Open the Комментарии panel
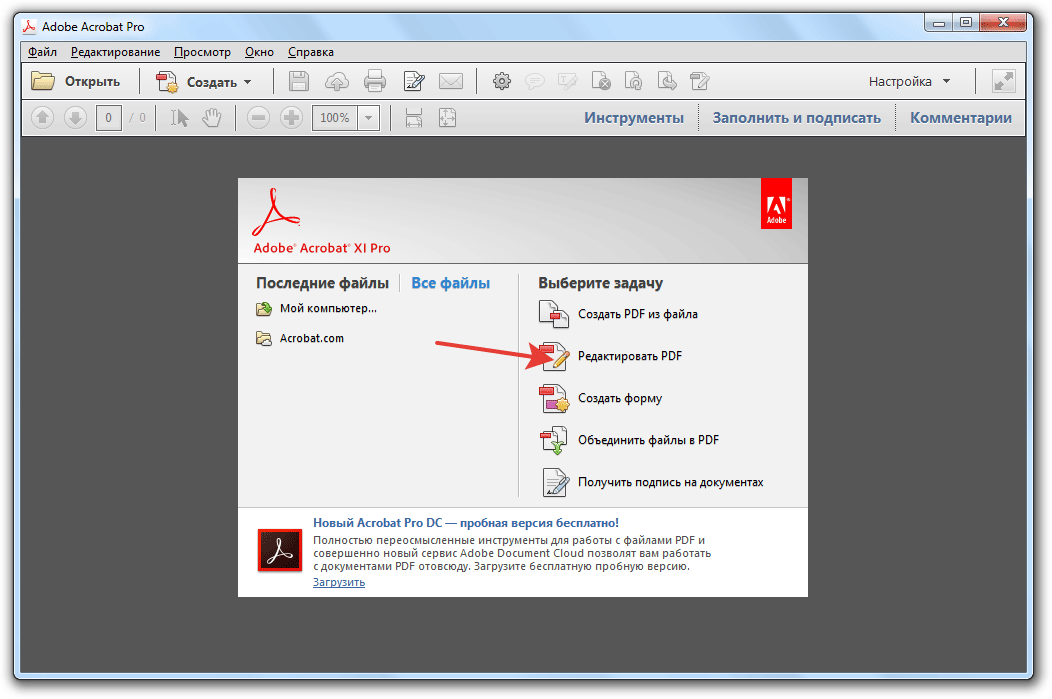 click(x=960, y=118)
